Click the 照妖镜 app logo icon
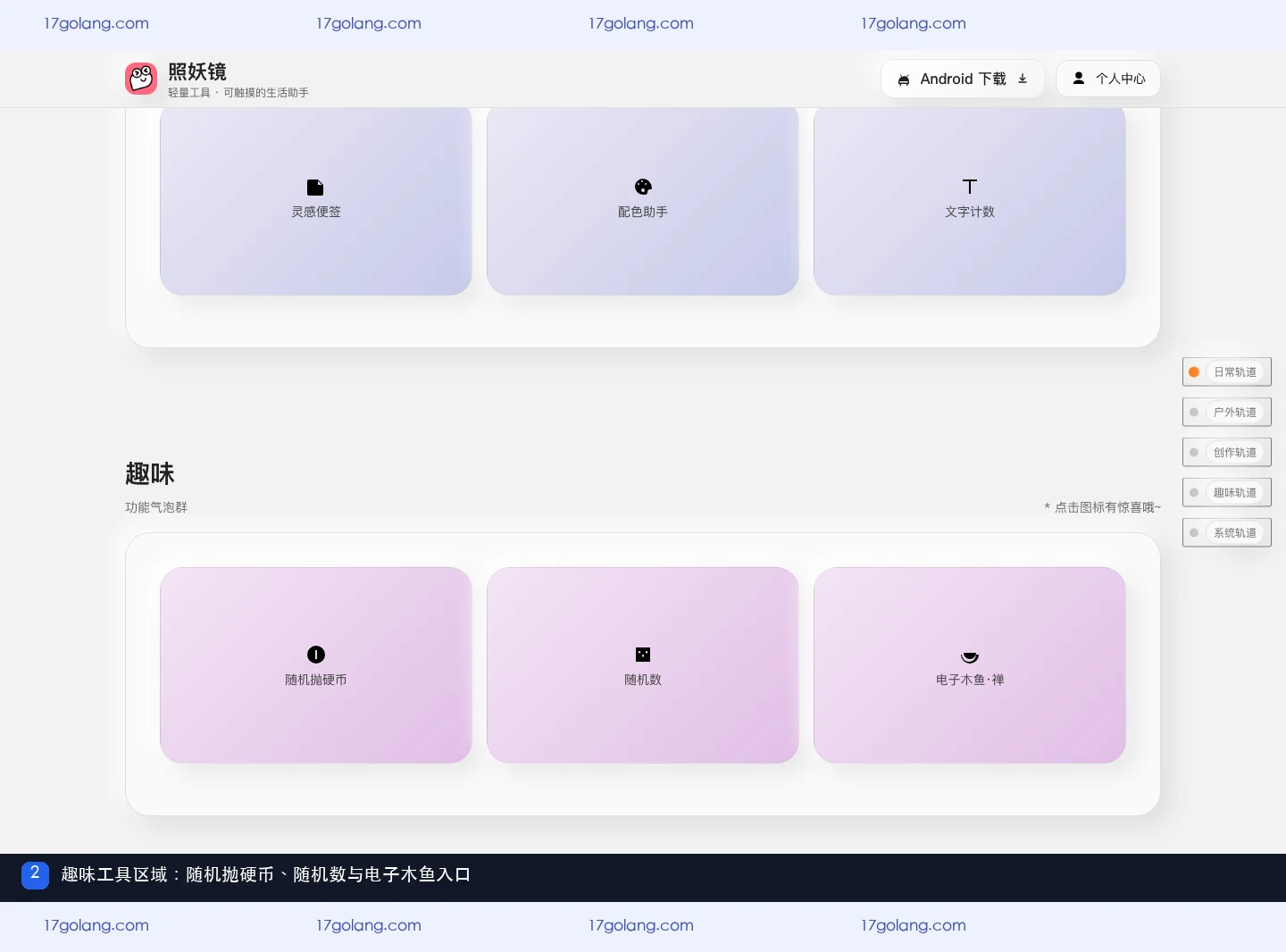 coord(141,79)
